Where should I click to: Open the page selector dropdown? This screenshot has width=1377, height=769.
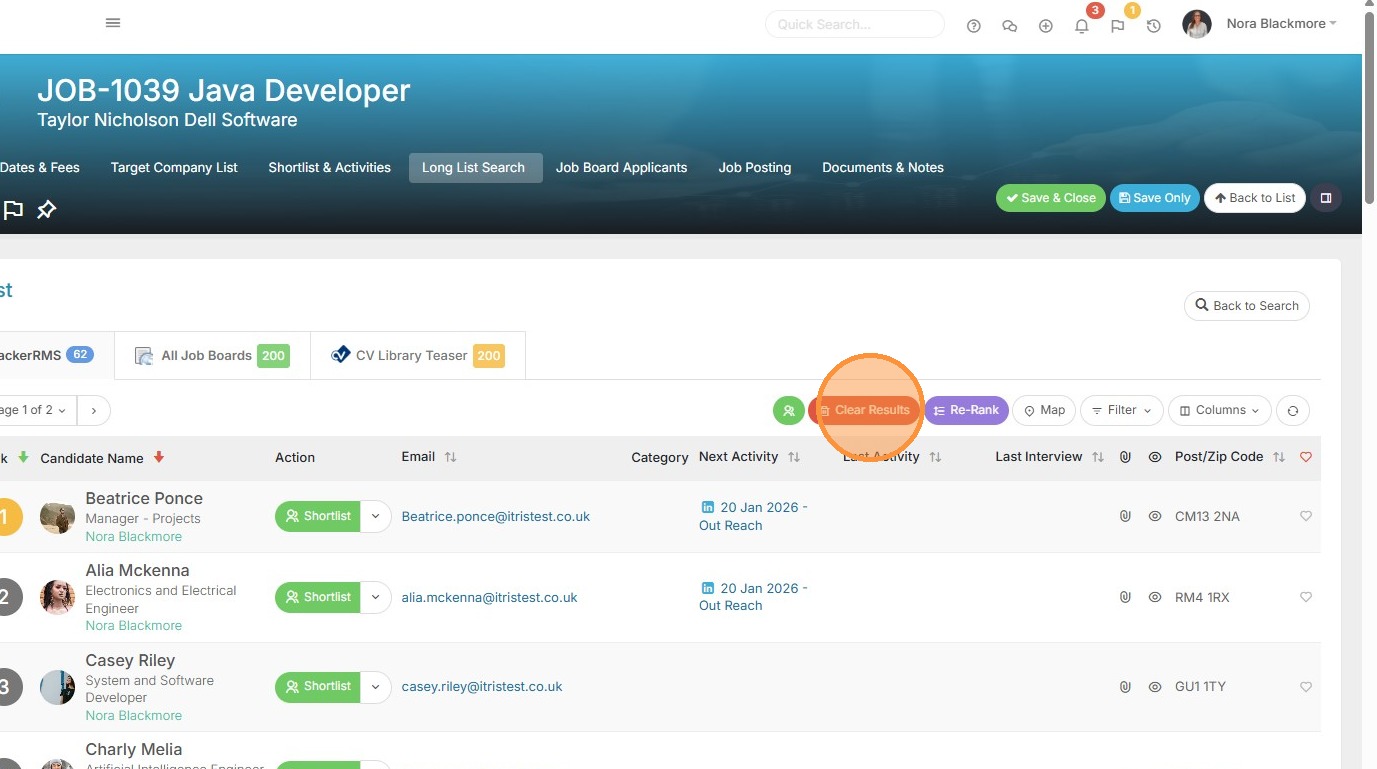pos(36,410)
